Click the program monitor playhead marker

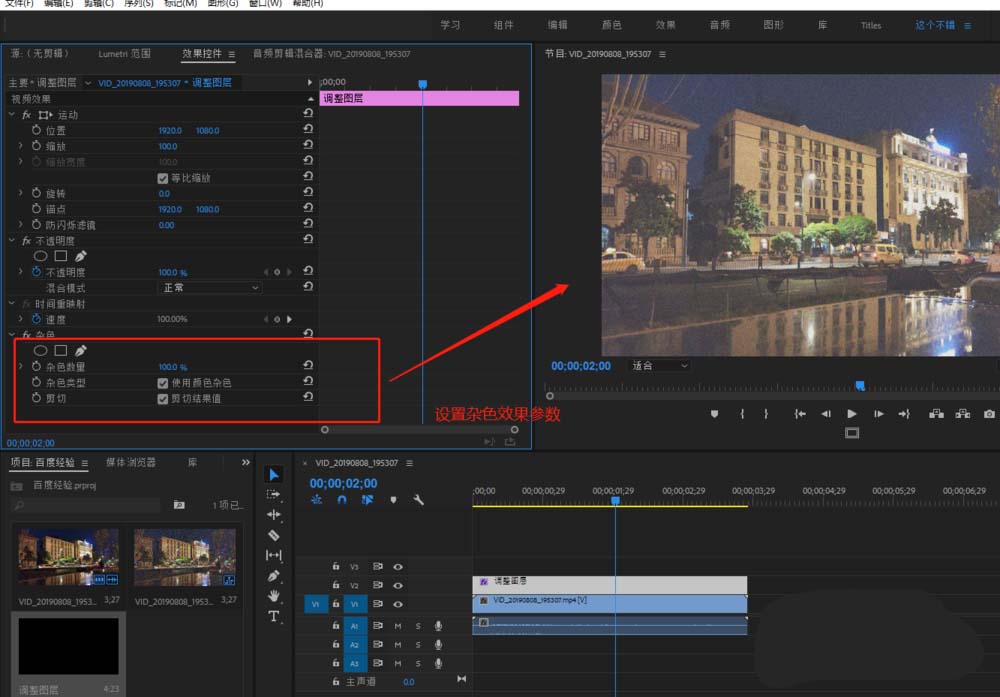pos(859,386)
